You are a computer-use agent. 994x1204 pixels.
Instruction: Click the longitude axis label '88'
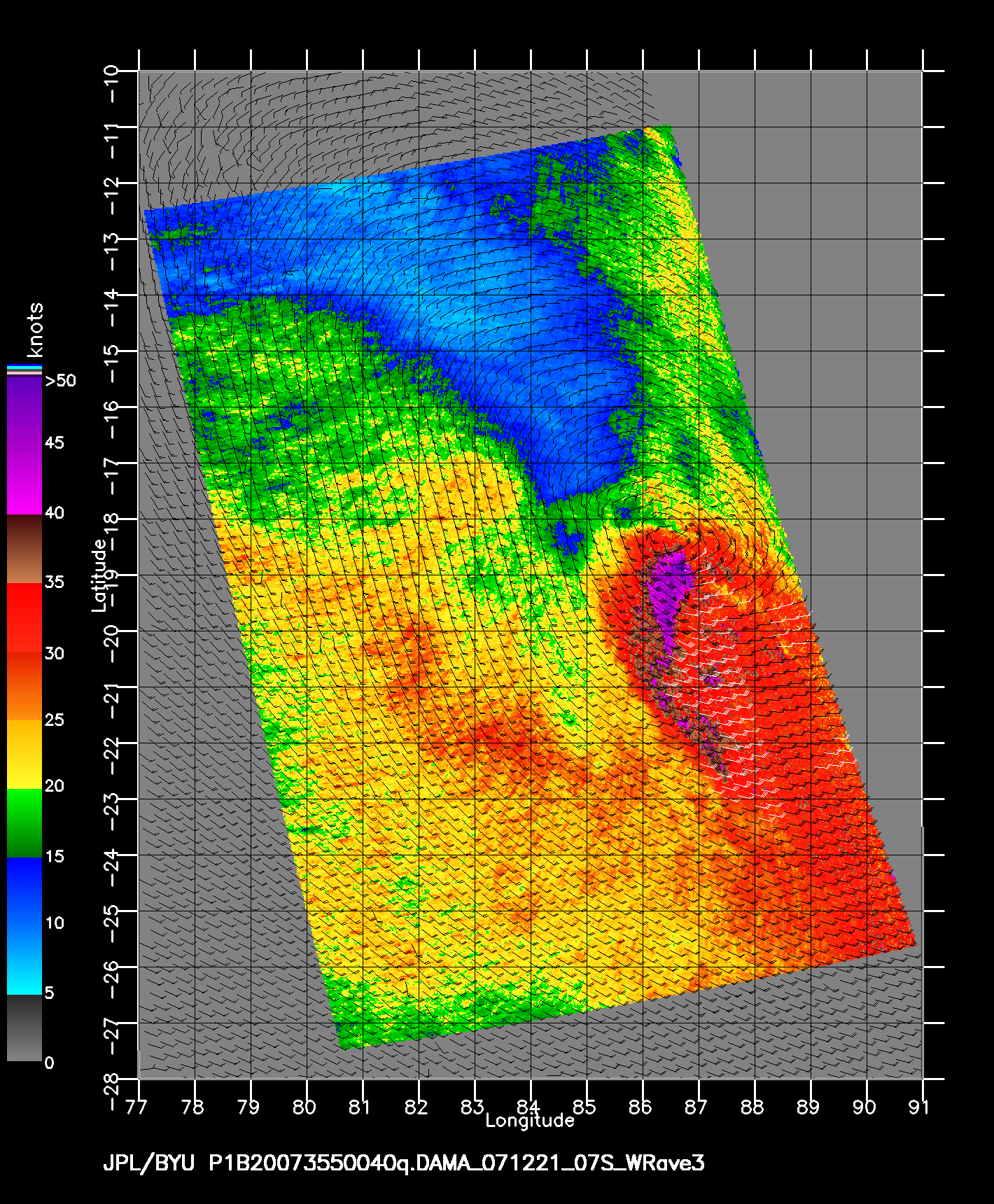tap(752, 1107)
